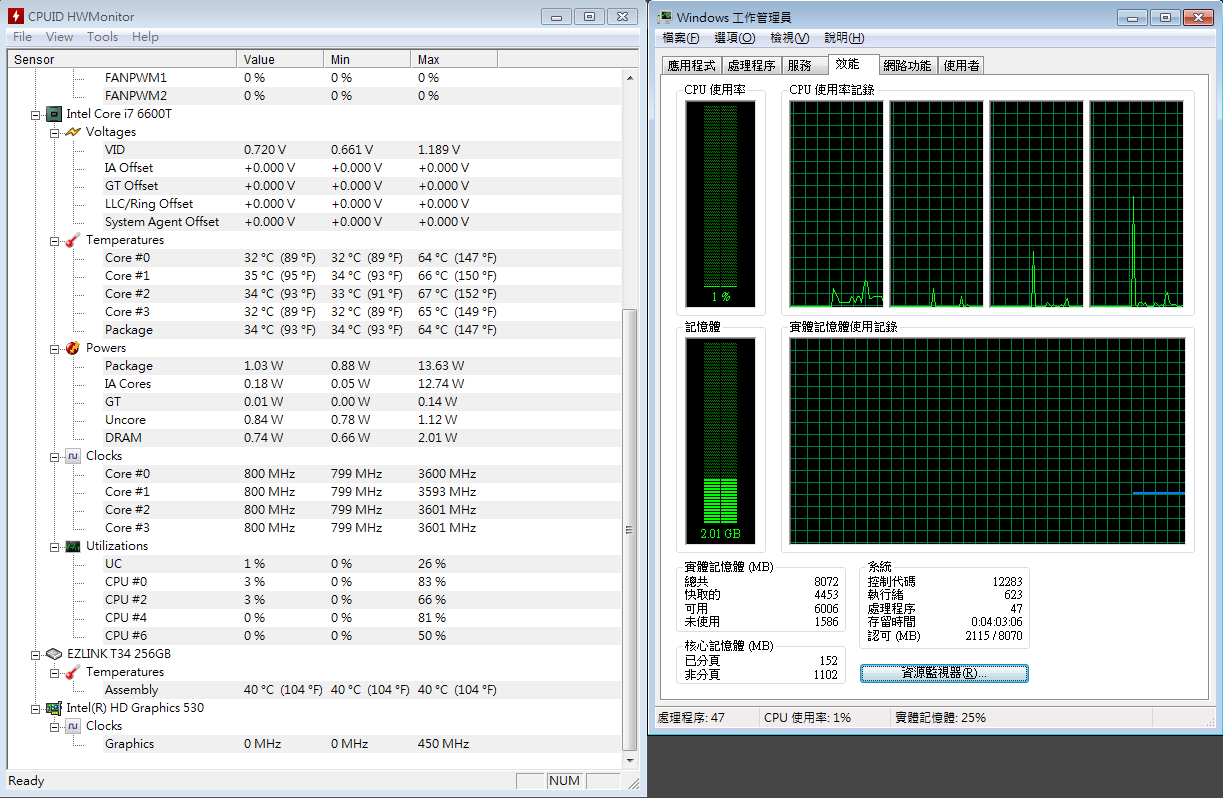This screenshot has width=1223, height=798.
Task: Collapse the Powers tree node
Action: 55,348
